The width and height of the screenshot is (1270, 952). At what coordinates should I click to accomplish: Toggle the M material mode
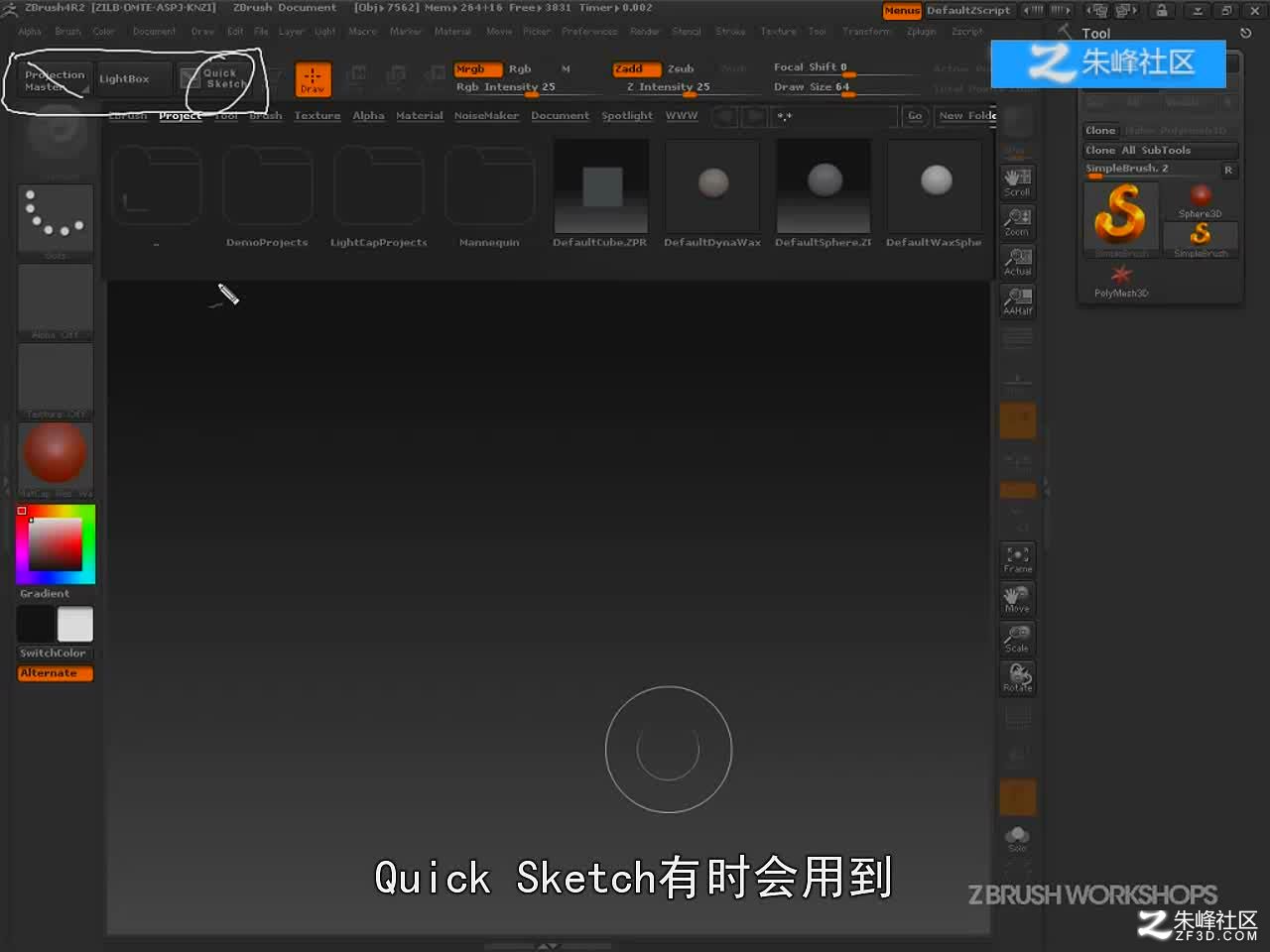(x=566, y=69)
